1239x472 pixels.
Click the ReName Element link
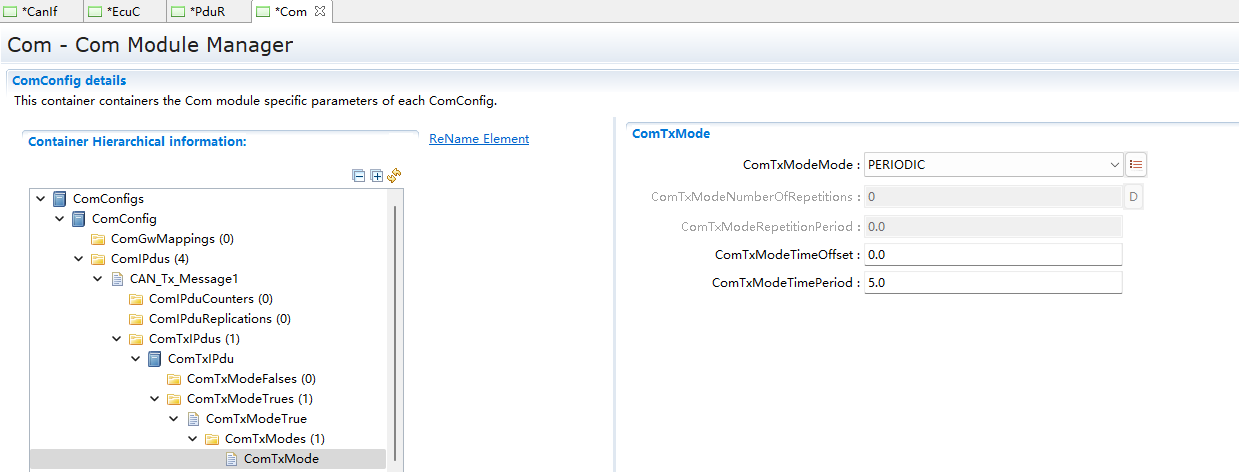[x=479, y=139]
